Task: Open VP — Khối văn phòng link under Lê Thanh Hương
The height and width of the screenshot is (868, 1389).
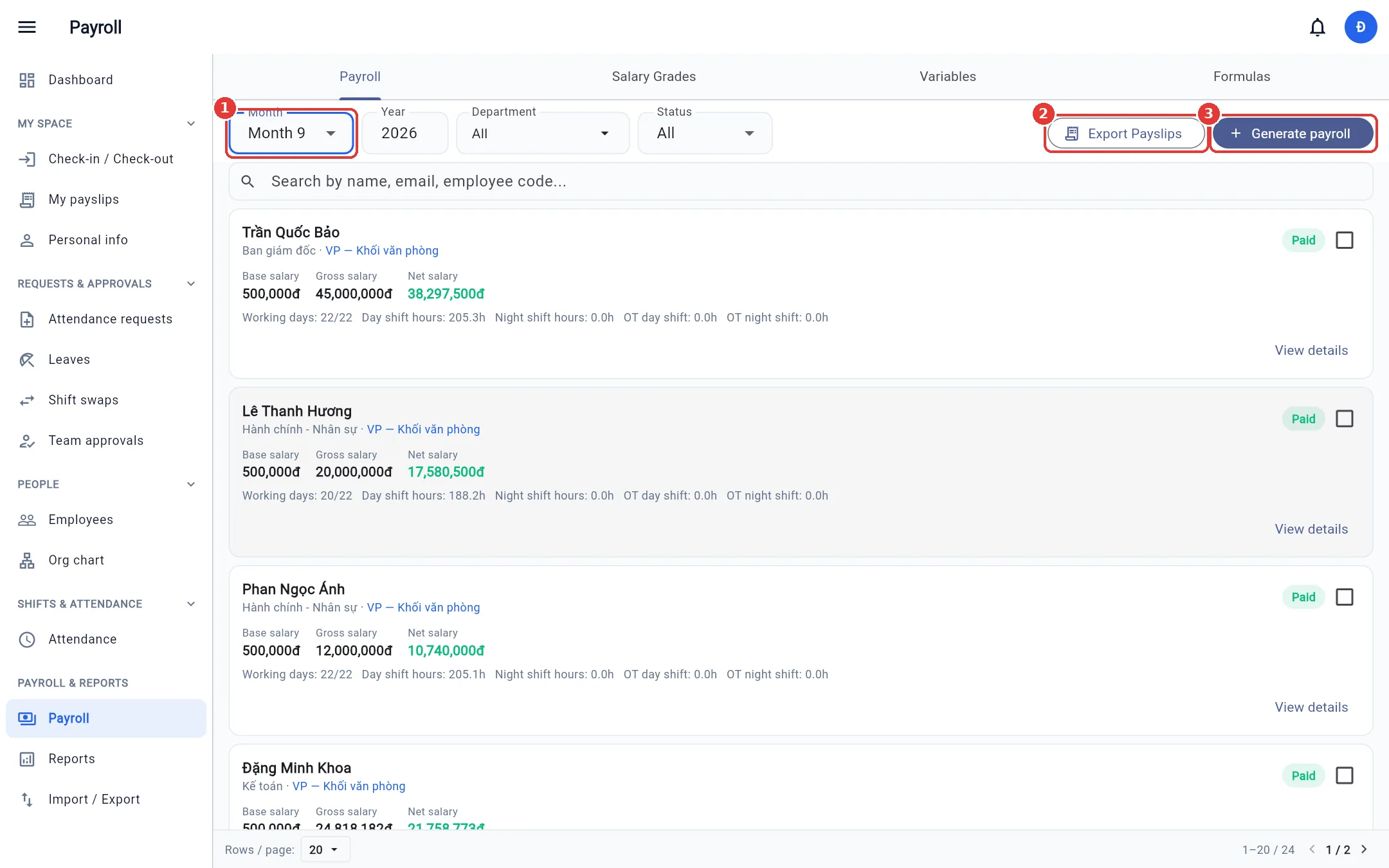Action: (x=423, y=429)
